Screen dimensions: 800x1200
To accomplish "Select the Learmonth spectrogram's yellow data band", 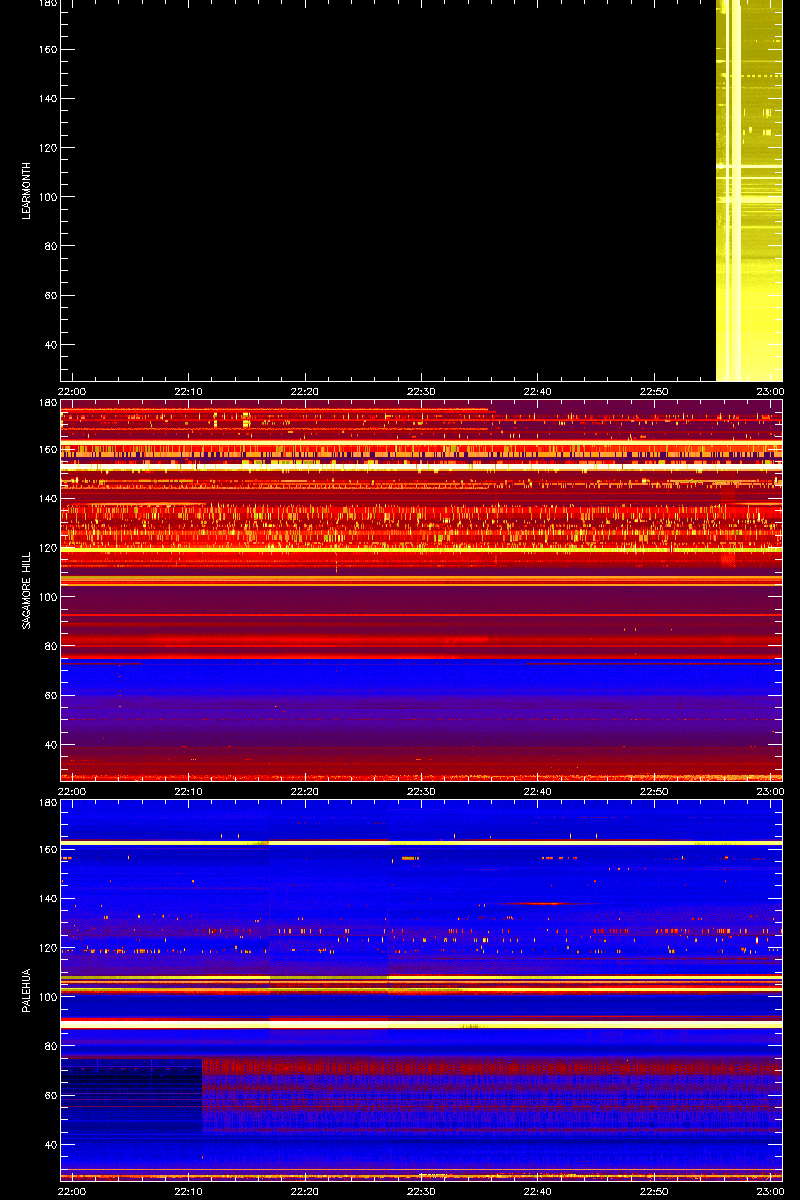I will pyautogui.click(x=749, y=190).
